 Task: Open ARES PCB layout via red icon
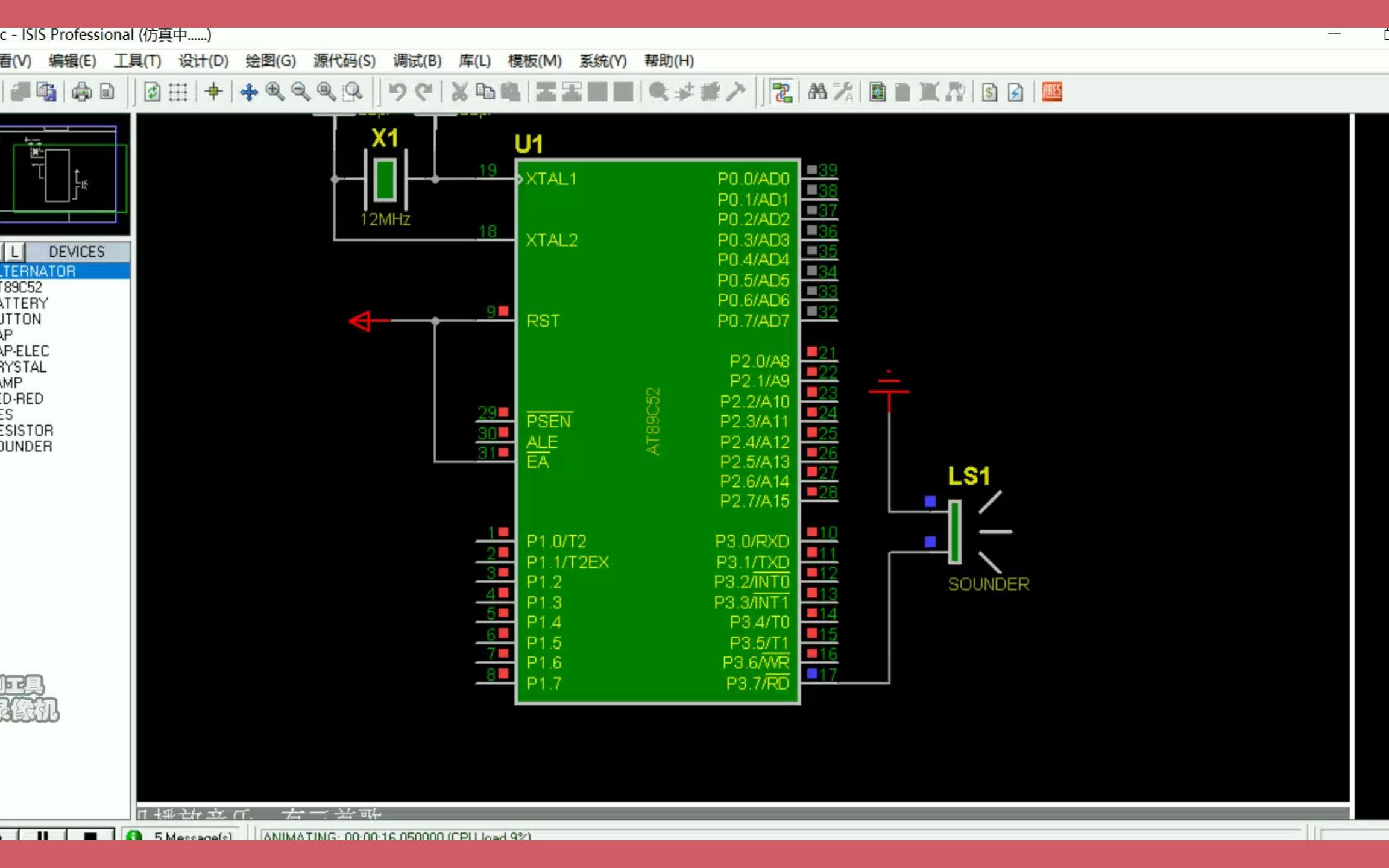pos(1051,92)
